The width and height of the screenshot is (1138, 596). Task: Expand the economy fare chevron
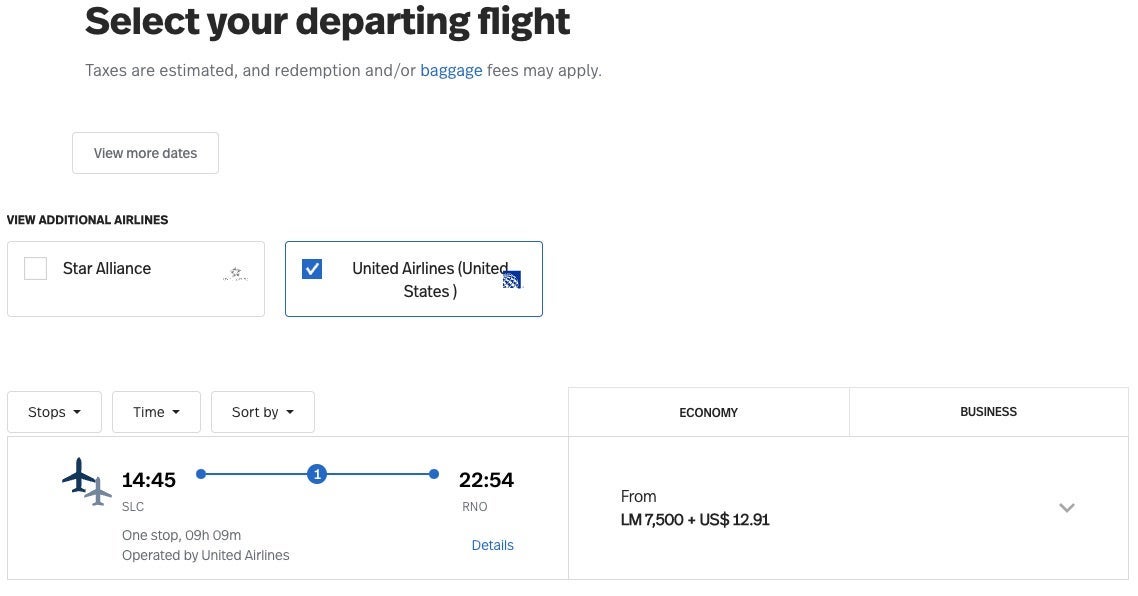pyautogui.click(x=1067, y=508)
